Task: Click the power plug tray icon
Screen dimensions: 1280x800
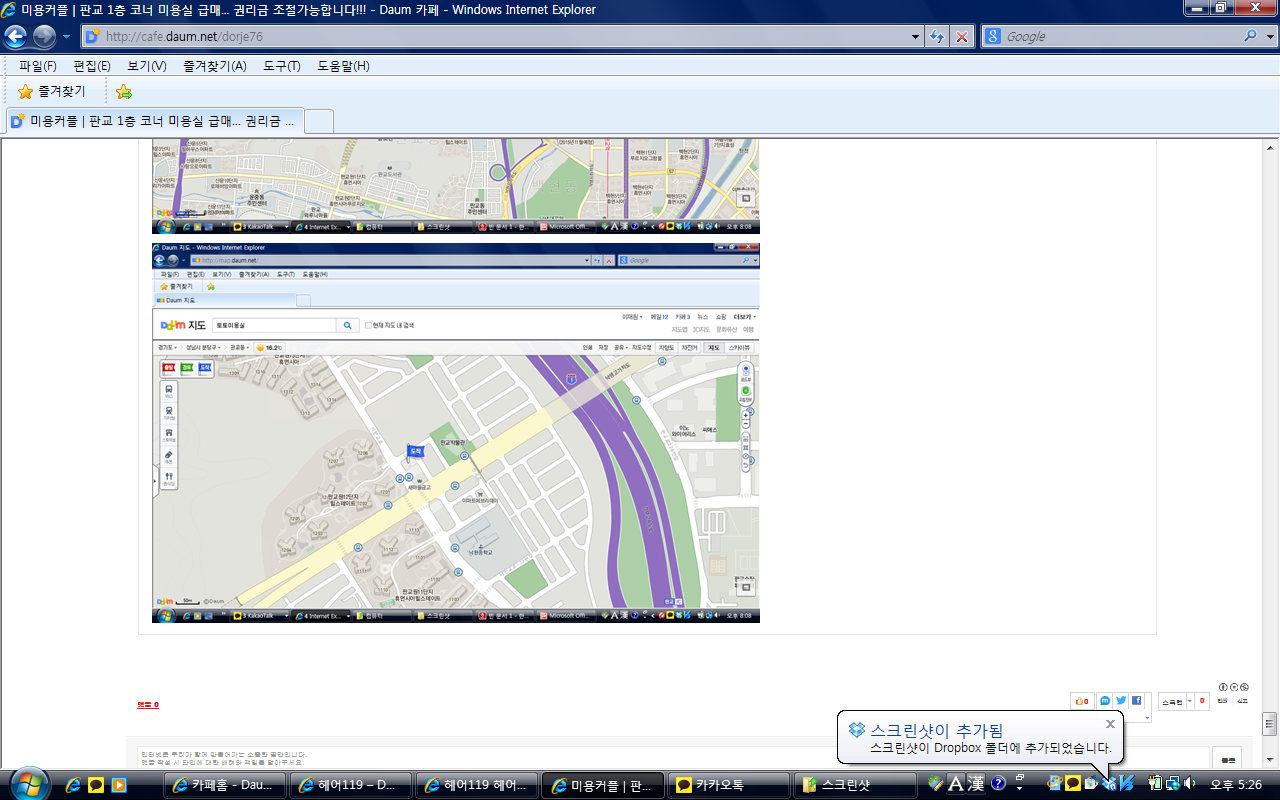Action: (x=1155, y=783)
